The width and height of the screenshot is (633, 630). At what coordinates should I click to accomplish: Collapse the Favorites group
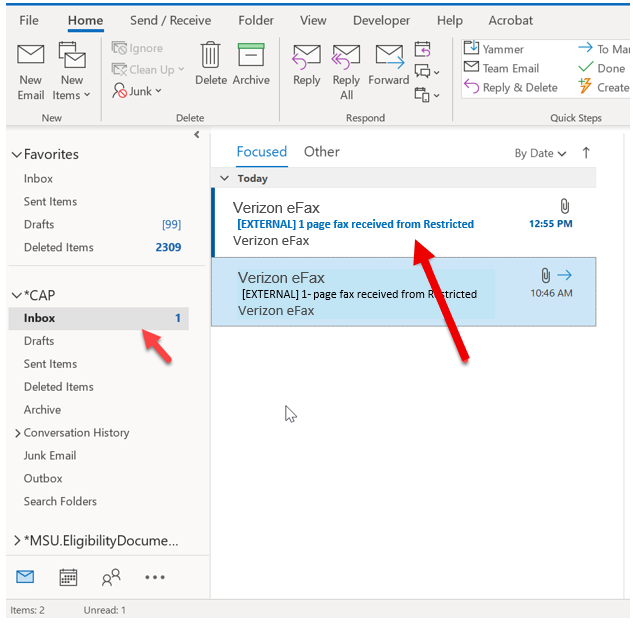click(17, 154)
